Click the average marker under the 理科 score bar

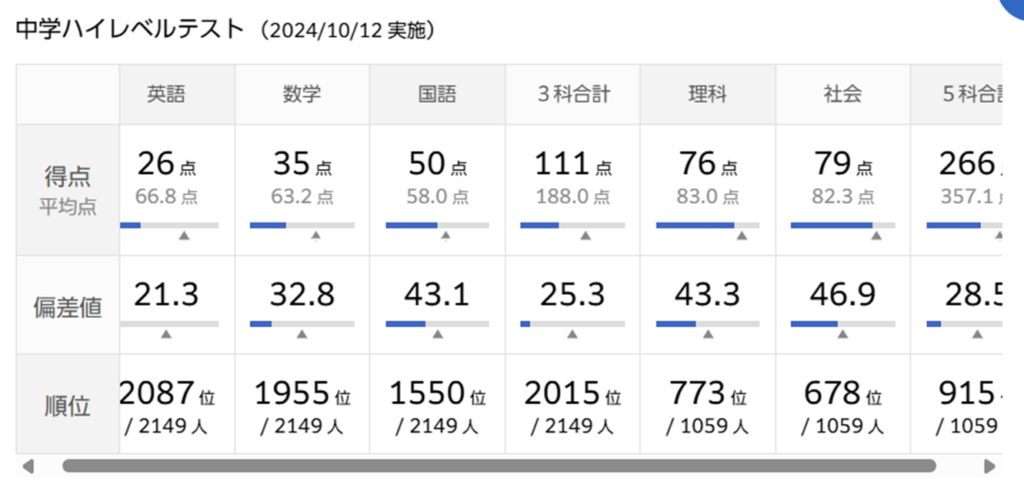(x=741, y=236)
